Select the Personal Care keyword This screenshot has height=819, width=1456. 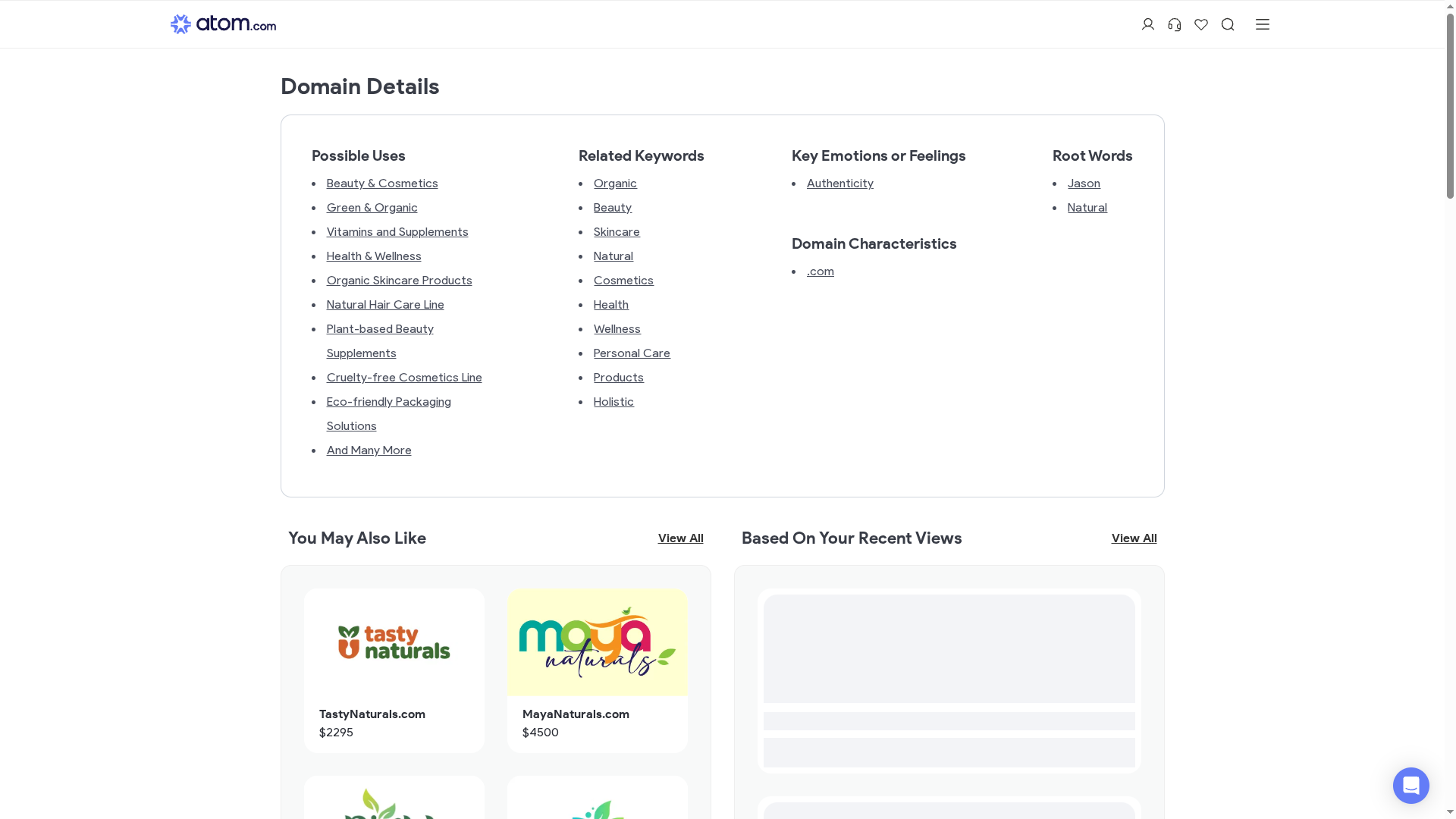click(632, 353)
